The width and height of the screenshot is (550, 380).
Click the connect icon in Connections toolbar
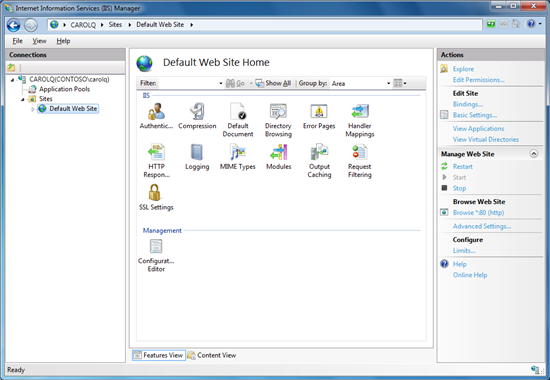tap(11, 67)
